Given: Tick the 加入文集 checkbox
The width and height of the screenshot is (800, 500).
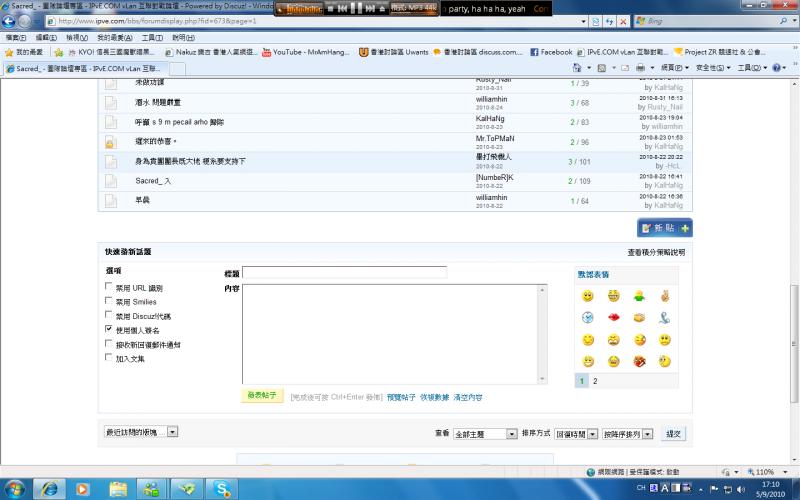Looking at the screenshot, I should [x=108, y=357].
